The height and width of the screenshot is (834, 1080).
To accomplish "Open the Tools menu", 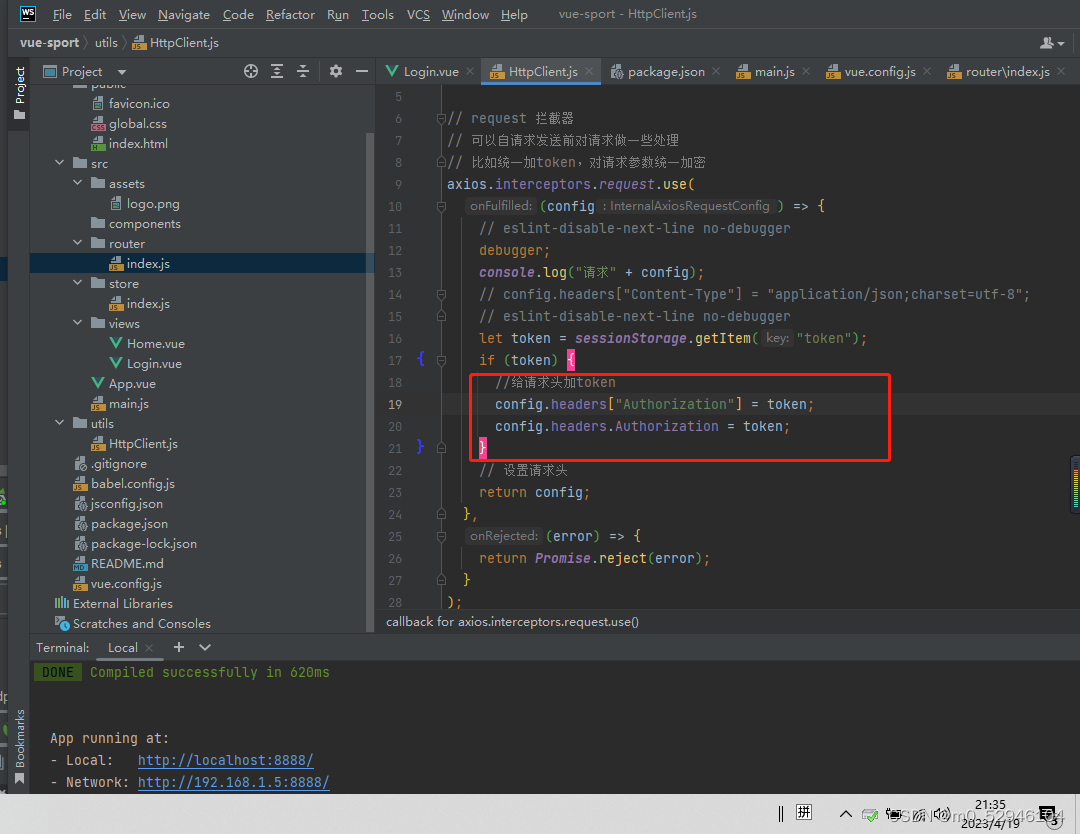I will (x=377, y=14).
